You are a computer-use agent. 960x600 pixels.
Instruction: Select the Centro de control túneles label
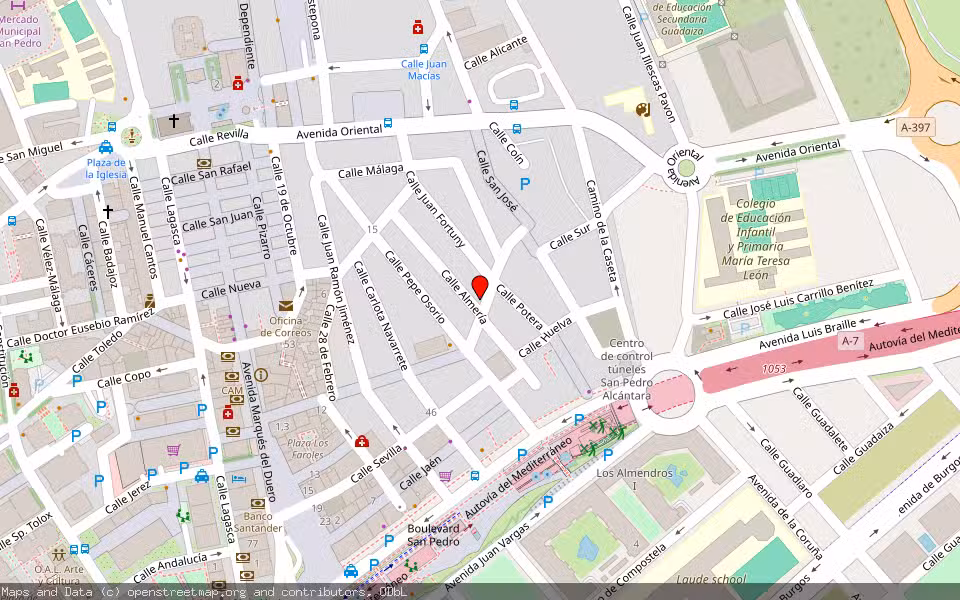(x=626, y=370)
